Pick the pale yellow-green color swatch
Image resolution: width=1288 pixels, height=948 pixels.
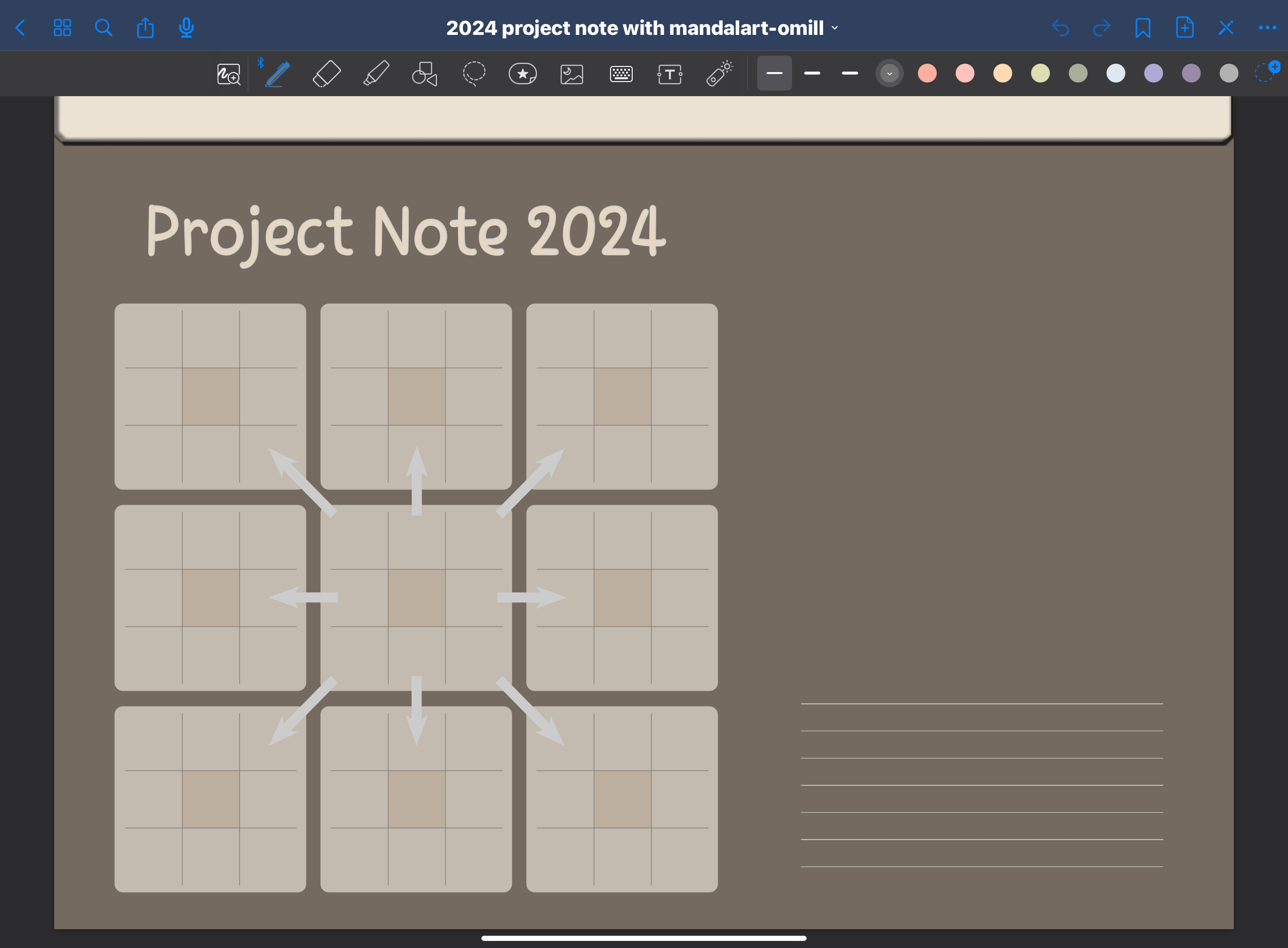pyautogui.click(x=1040, y=73)
